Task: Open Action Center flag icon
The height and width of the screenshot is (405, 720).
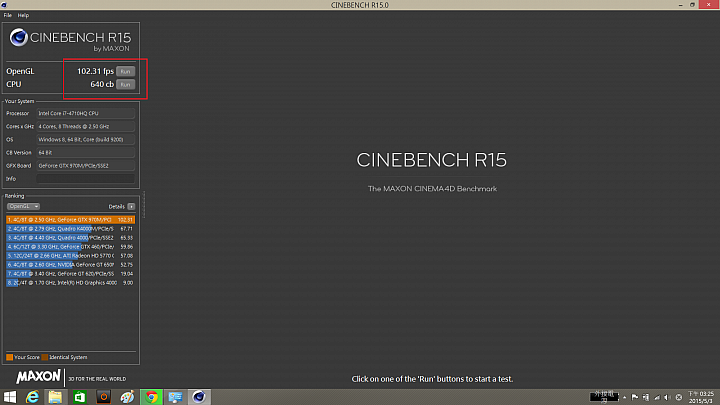Action: pos(635,398)
